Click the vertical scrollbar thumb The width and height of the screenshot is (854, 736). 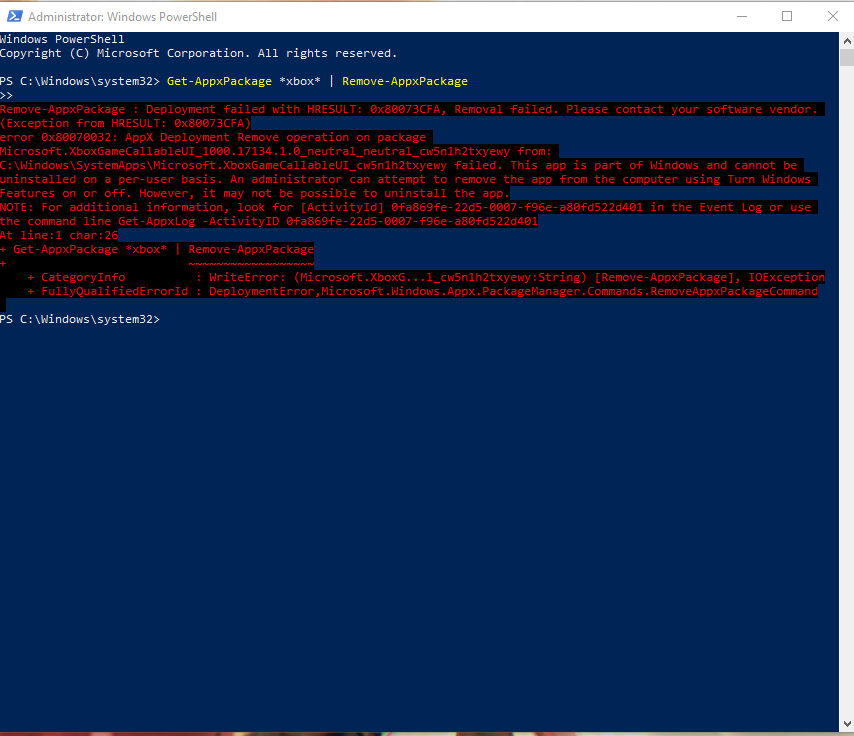click(846, 57)
